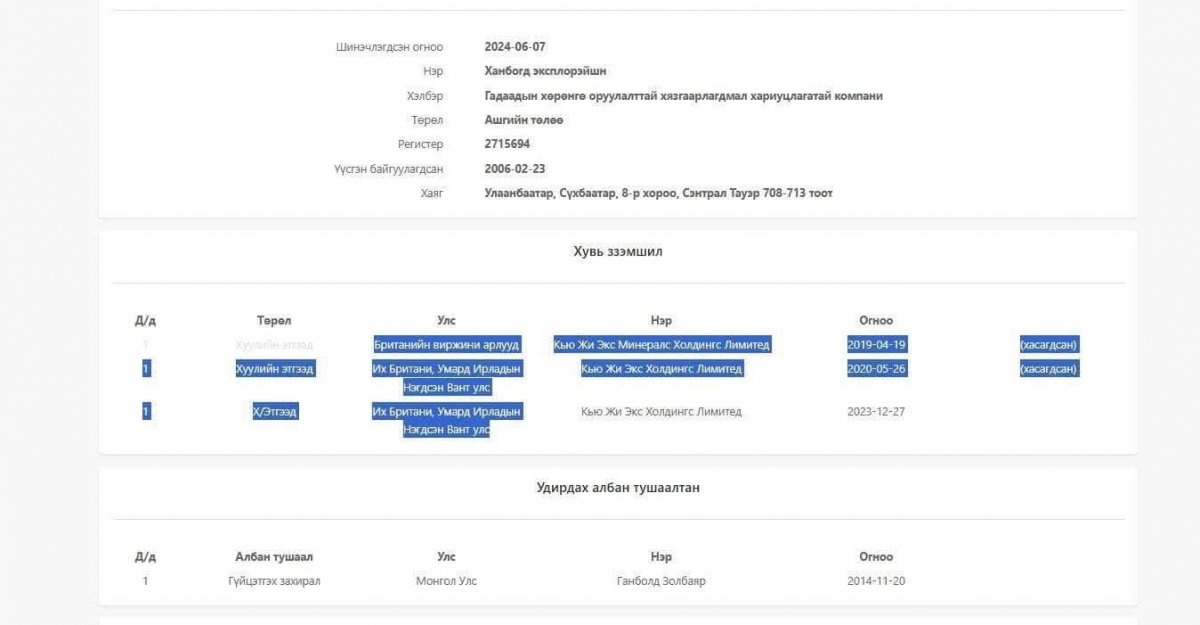This screenshot has width=1200, height=625.
Task: Select the Улаанбаатар, Сүхбаатар address text
Action: point(658,193)
